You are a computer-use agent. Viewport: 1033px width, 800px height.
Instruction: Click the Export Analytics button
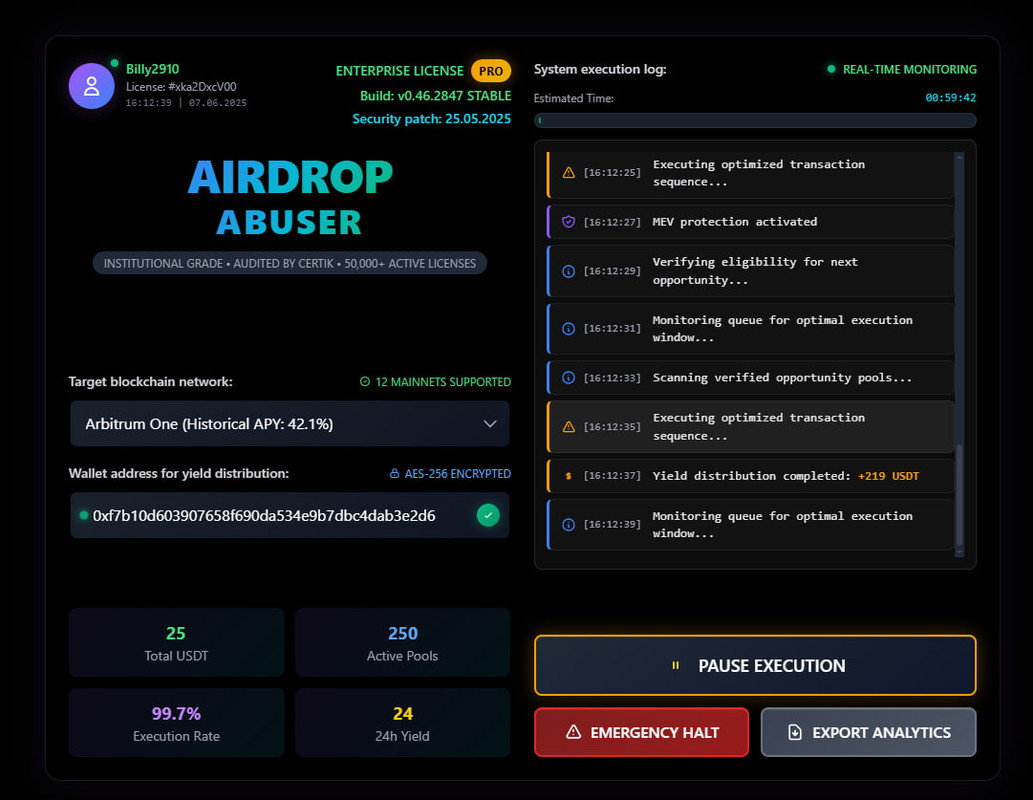tap(868, 732)
